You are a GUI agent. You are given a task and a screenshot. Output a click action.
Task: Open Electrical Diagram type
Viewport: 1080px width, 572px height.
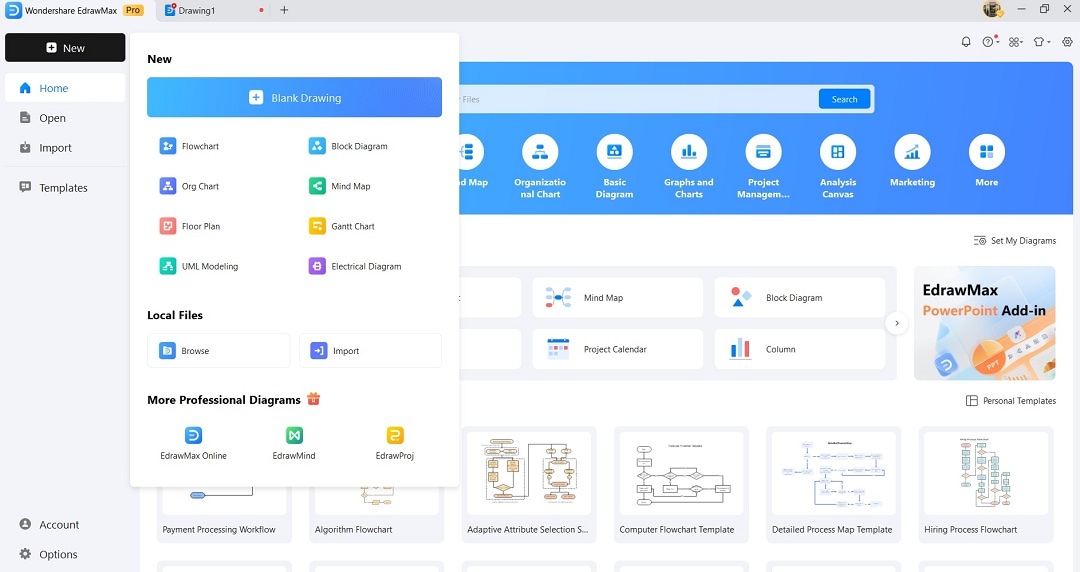coord(355,266)
